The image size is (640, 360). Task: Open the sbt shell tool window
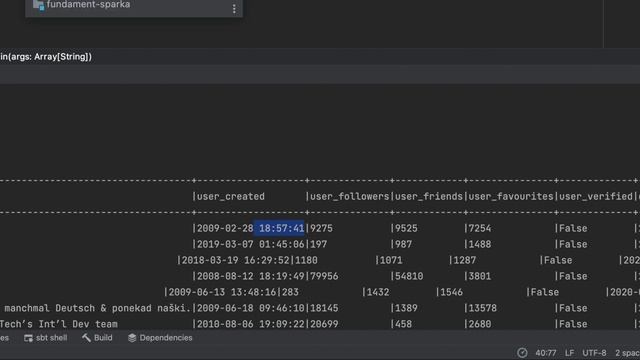(x=45, y=338)
